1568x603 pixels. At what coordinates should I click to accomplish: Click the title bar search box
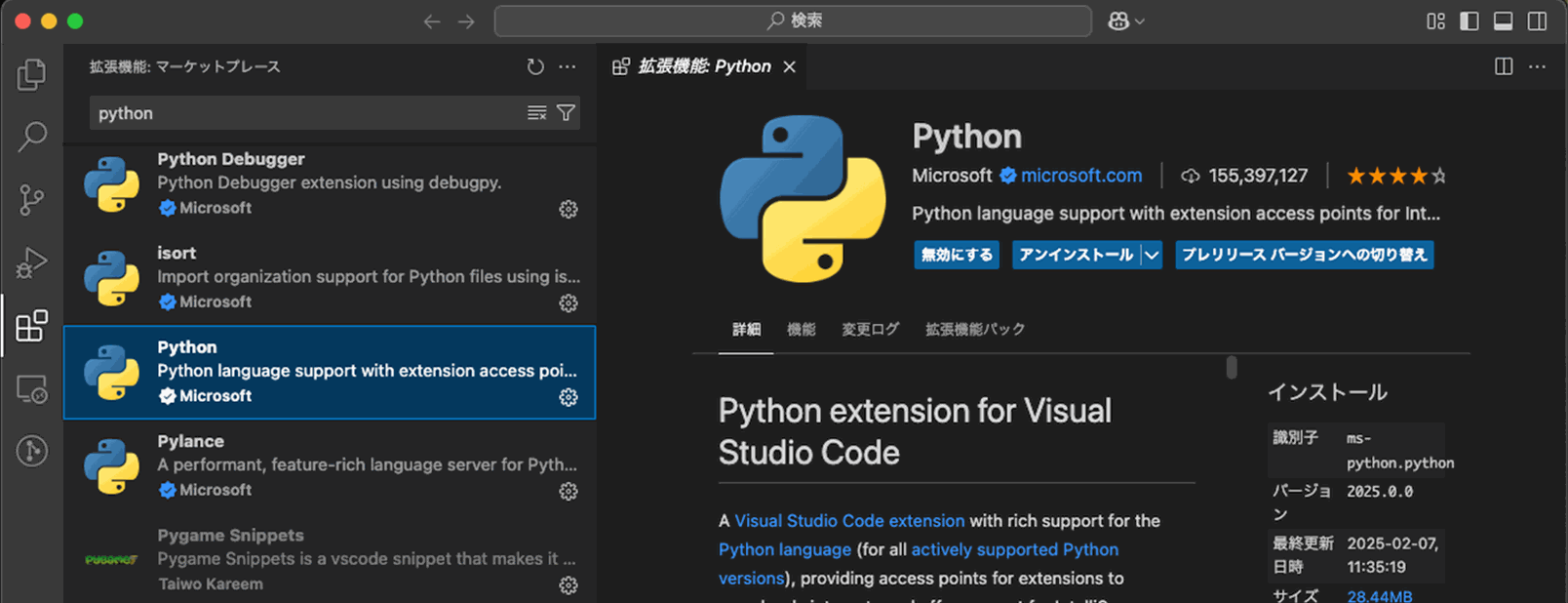(793, 20)
